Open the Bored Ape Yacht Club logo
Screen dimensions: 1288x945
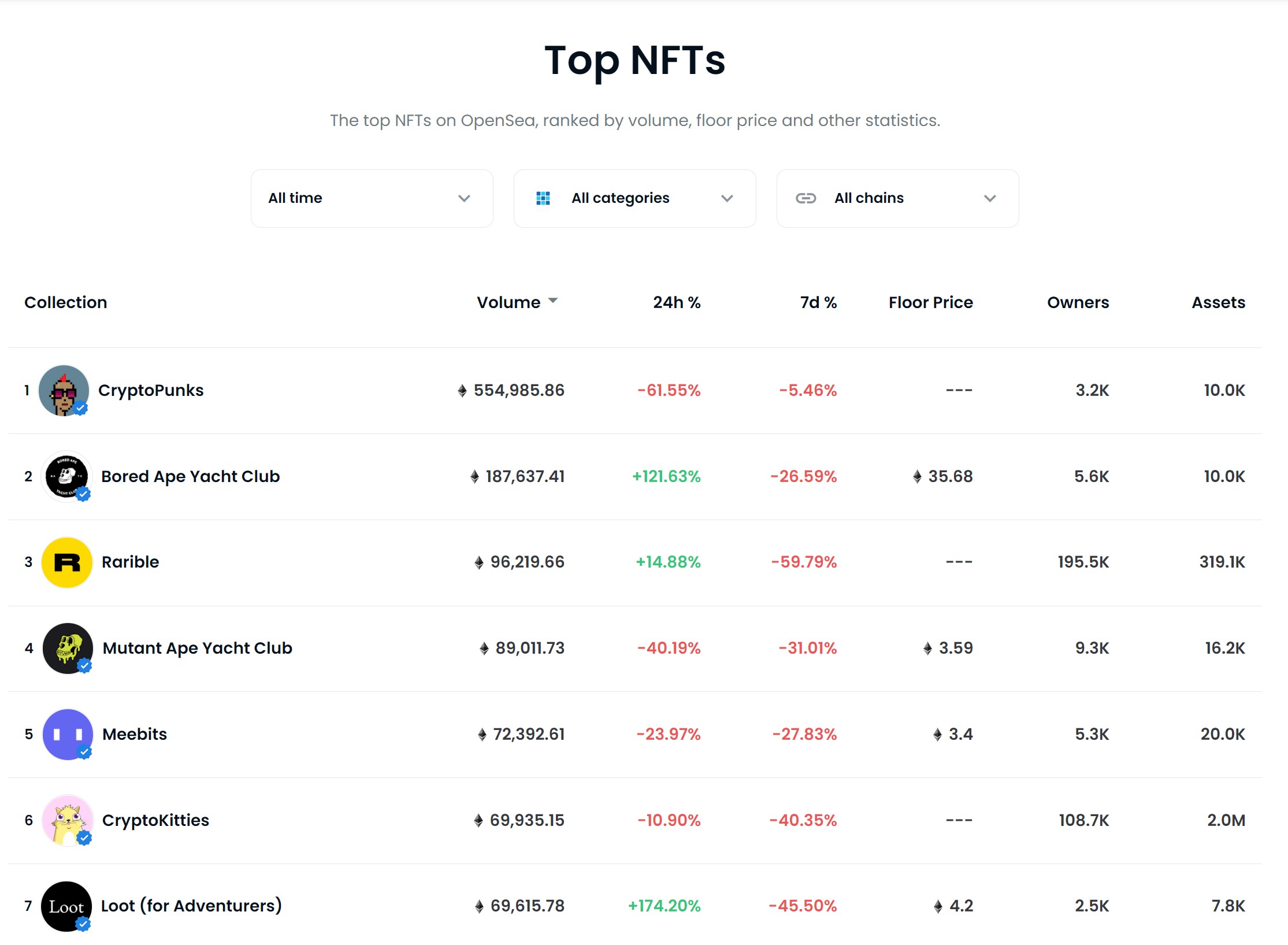(66, 476)
